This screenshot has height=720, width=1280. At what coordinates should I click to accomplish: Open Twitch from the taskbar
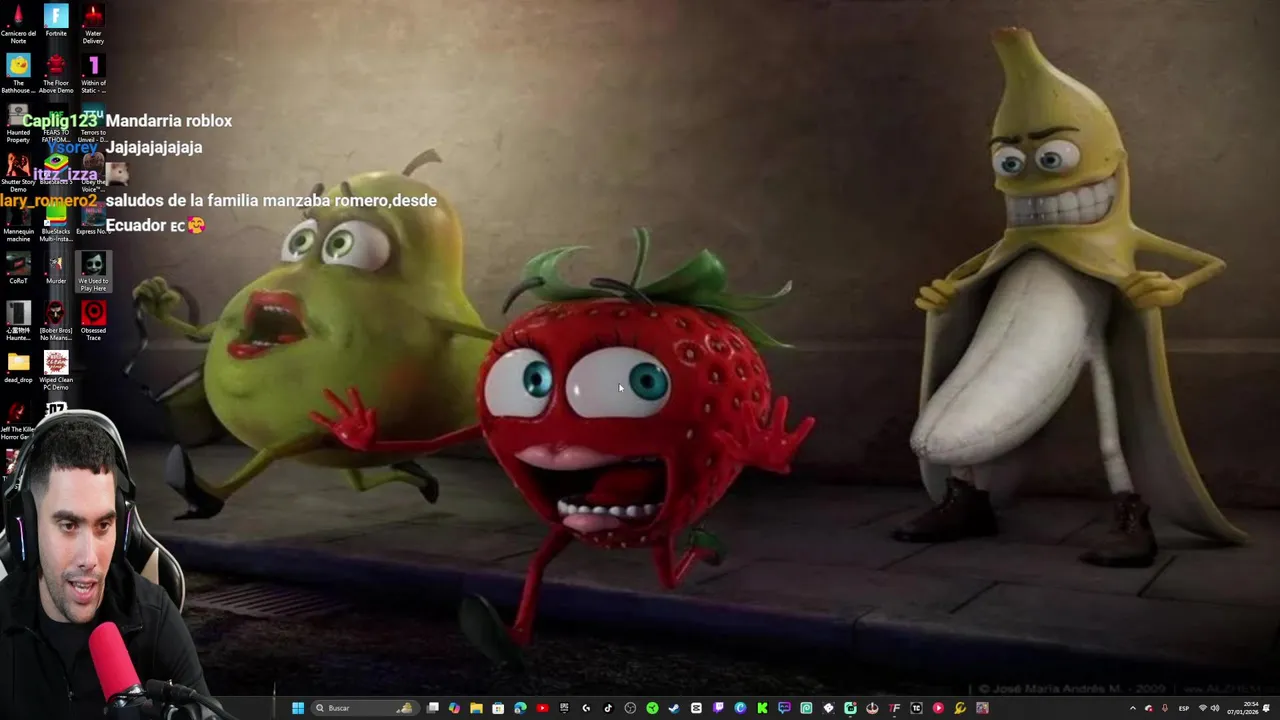(x=718, y=708)
